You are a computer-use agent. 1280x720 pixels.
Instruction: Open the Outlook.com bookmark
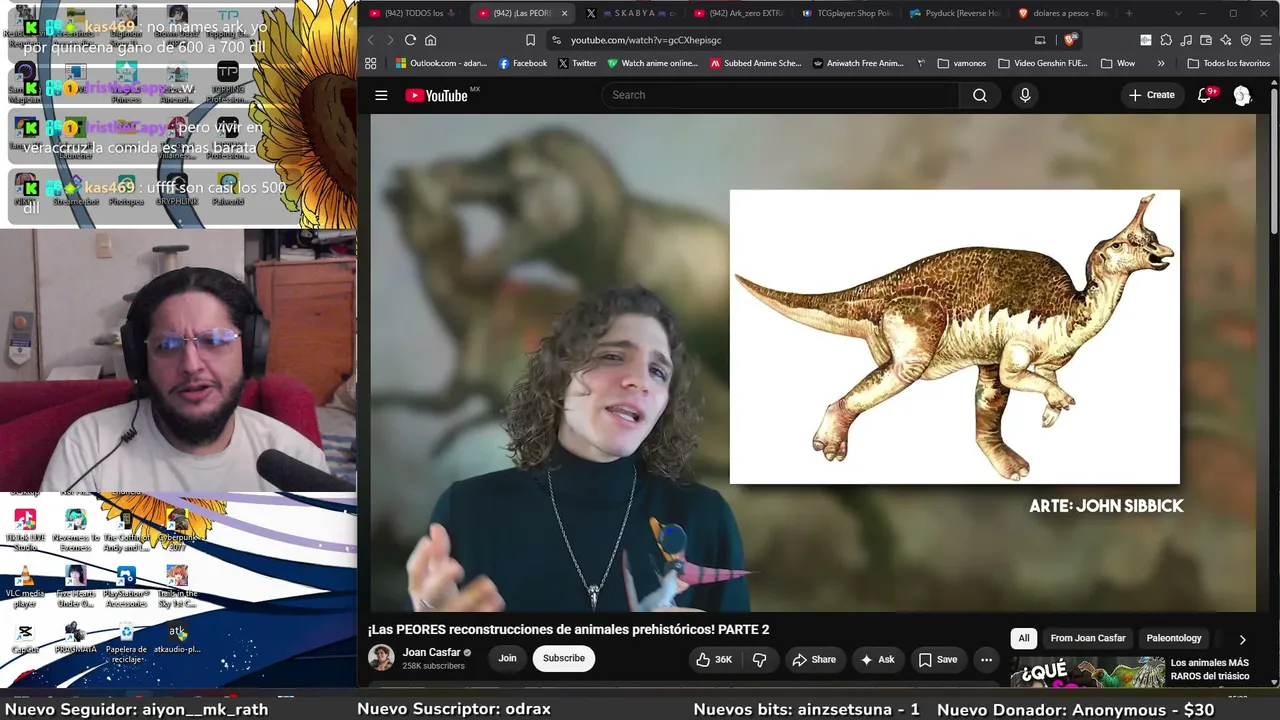441,63
